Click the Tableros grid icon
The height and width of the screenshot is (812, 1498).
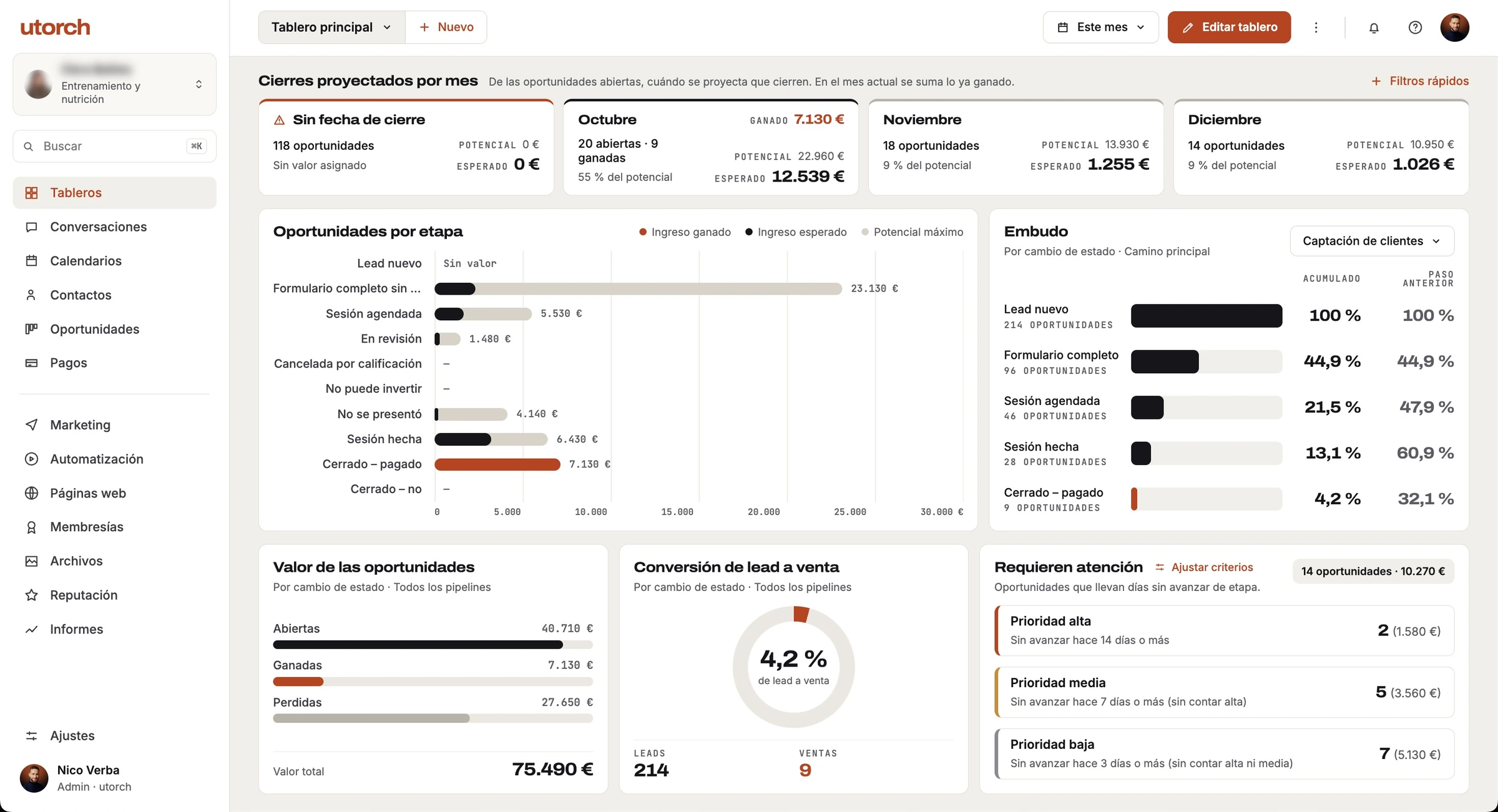(31, 193)
